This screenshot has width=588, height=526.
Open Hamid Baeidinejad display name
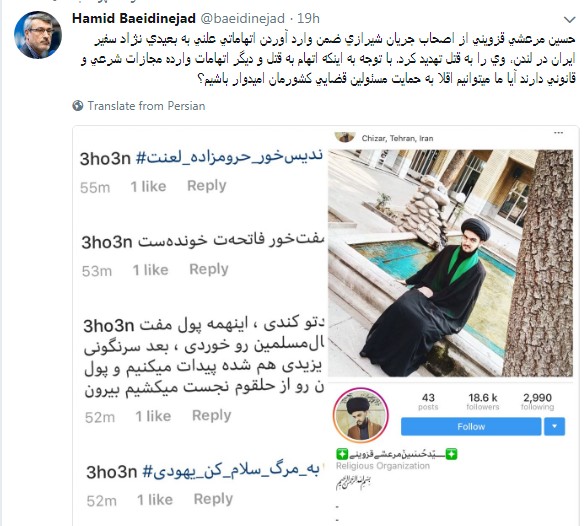coord(134,18)
